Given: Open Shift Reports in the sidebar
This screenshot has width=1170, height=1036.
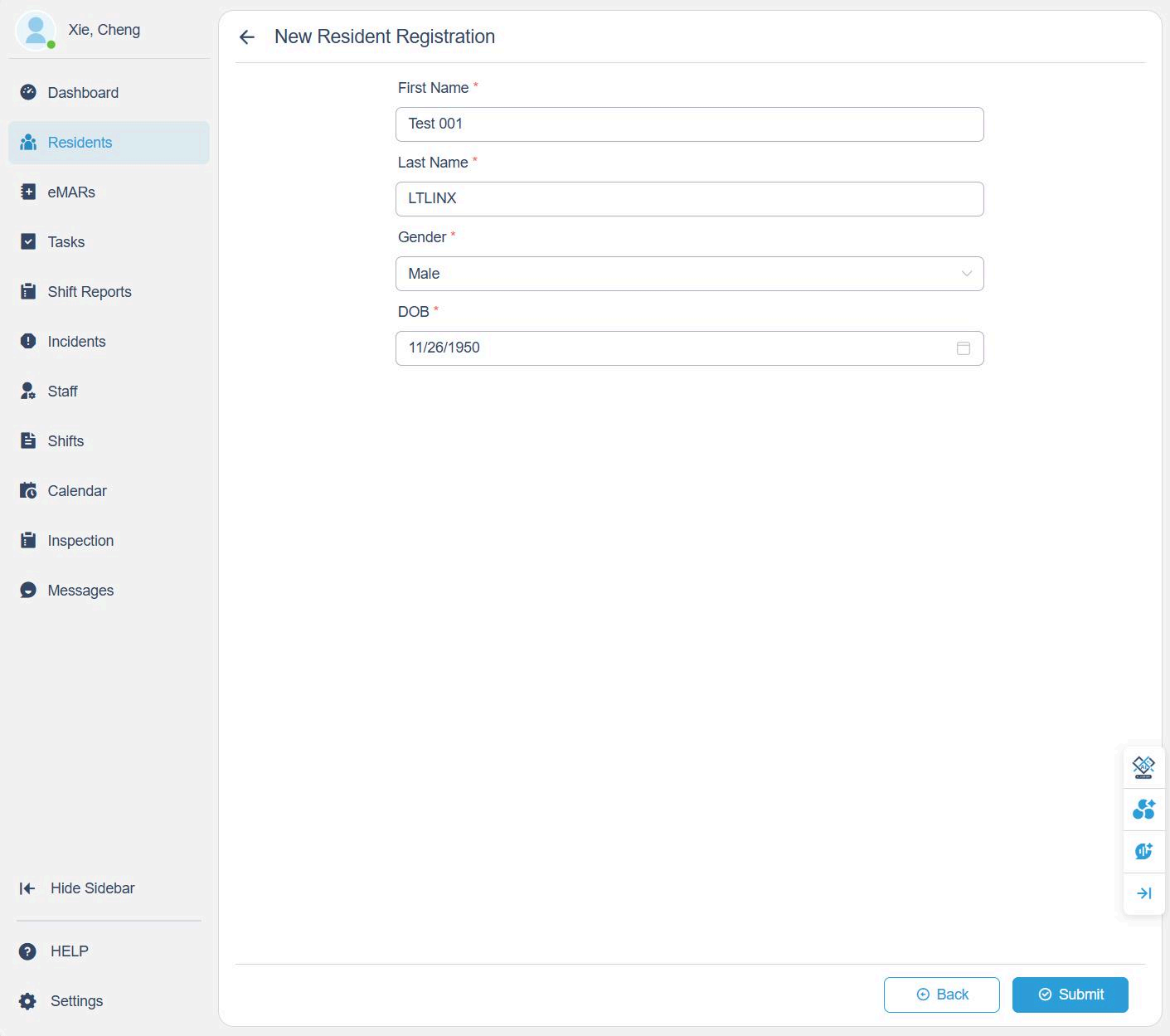Looking at the screenshot, I should [x=90, y=292].
